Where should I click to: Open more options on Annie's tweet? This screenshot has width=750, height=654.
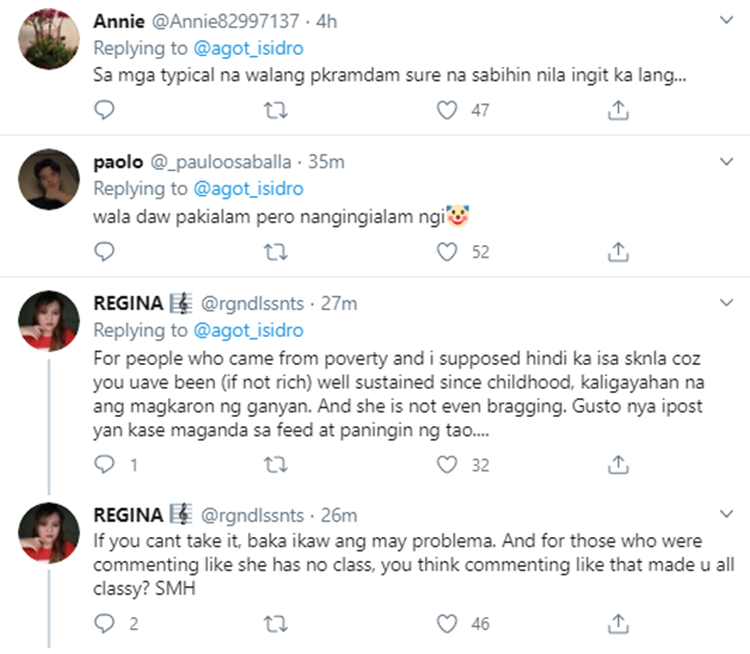(727, 20)
